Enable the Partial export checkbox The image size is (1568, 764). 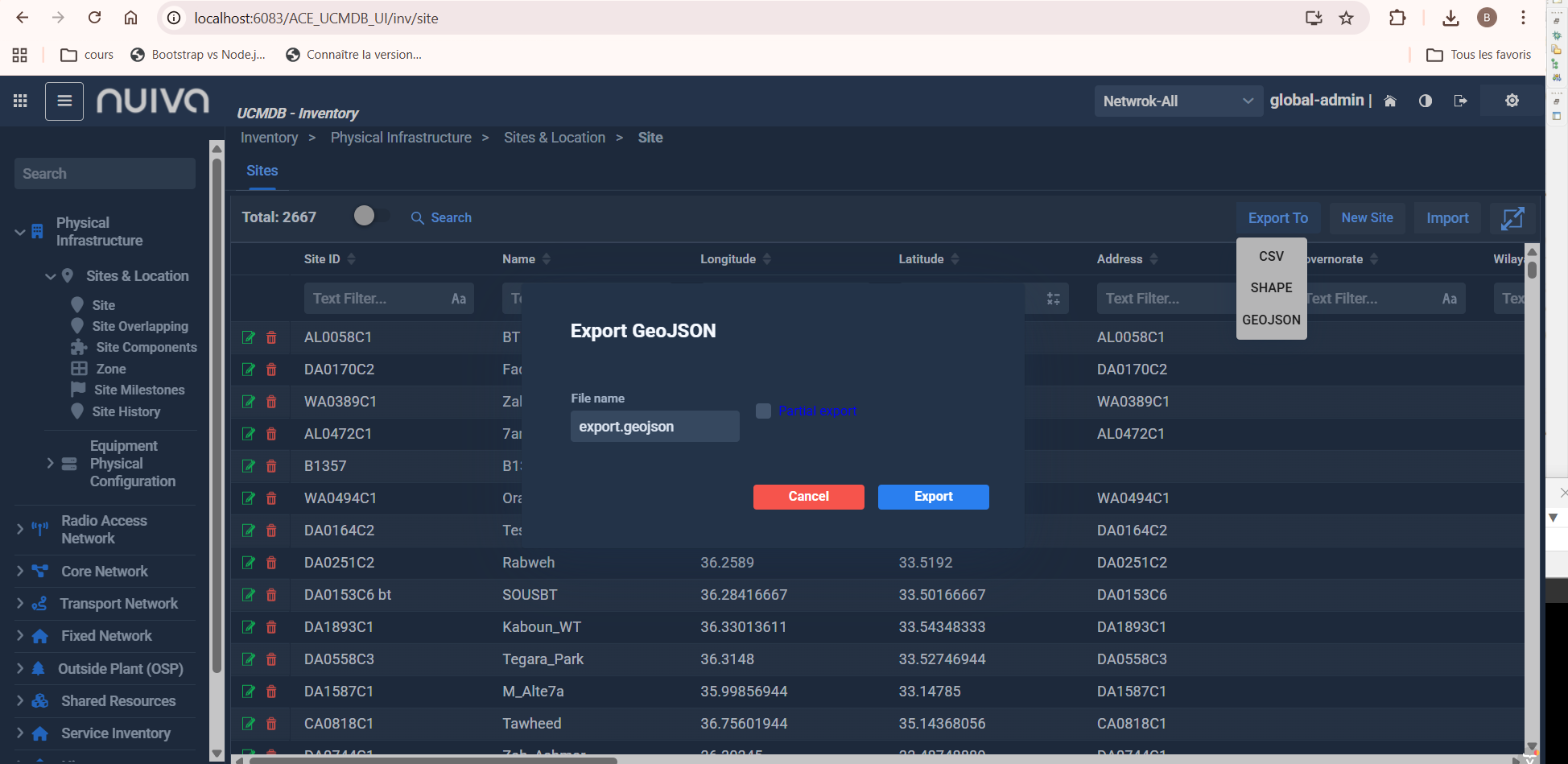[x=763, y=411]
